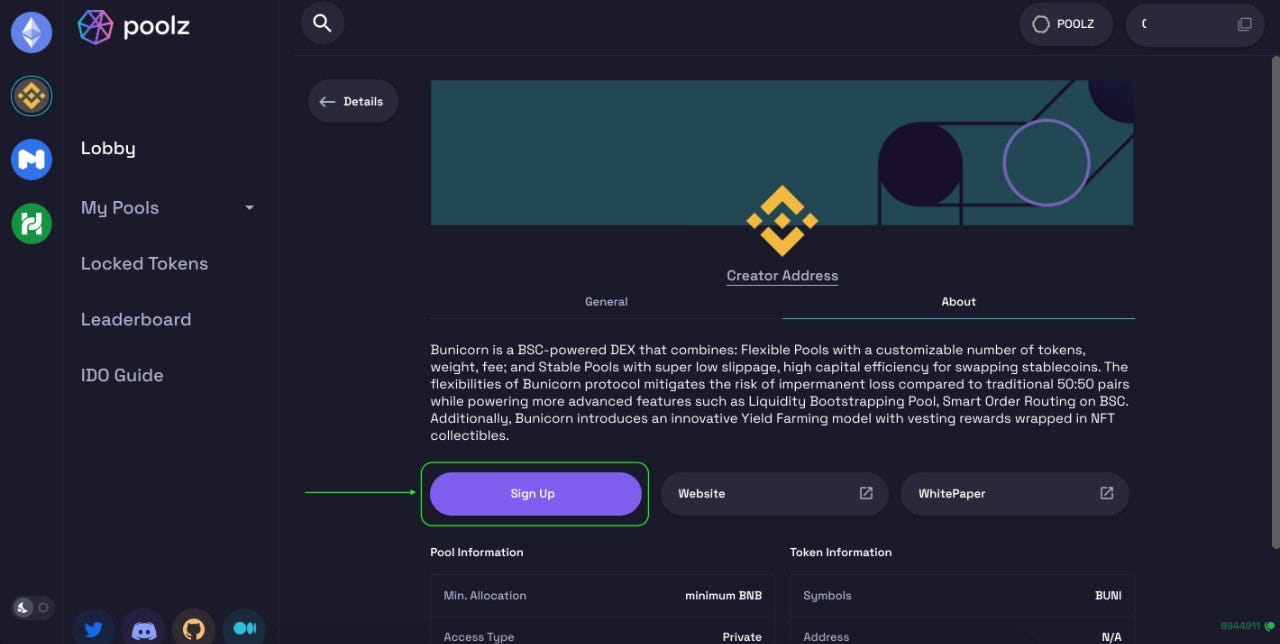Screen dimensions: 1280x644
Task: Click the Poolz logo
Action: coord(133,27)
